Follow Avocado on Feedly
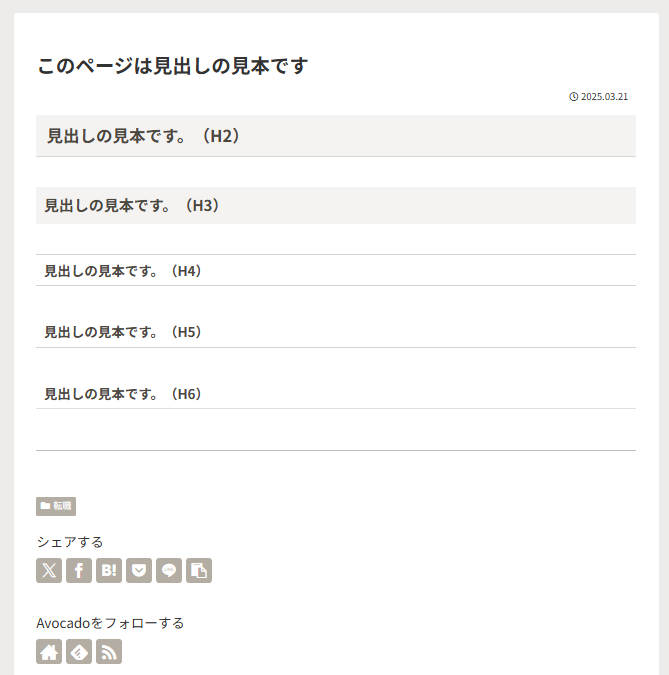This screenshot has height=675, width=669. [79, 652]
